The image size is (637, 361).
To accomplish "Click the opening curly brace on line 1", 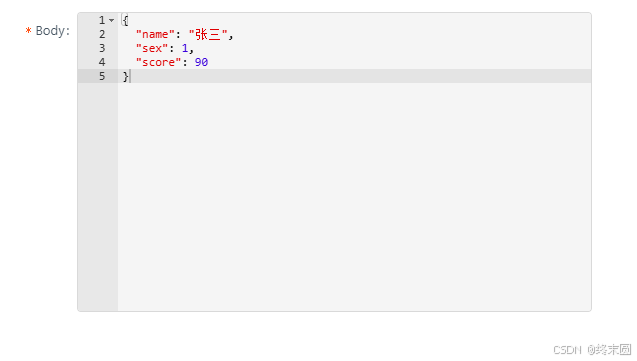I will click(x=125, y=20).
